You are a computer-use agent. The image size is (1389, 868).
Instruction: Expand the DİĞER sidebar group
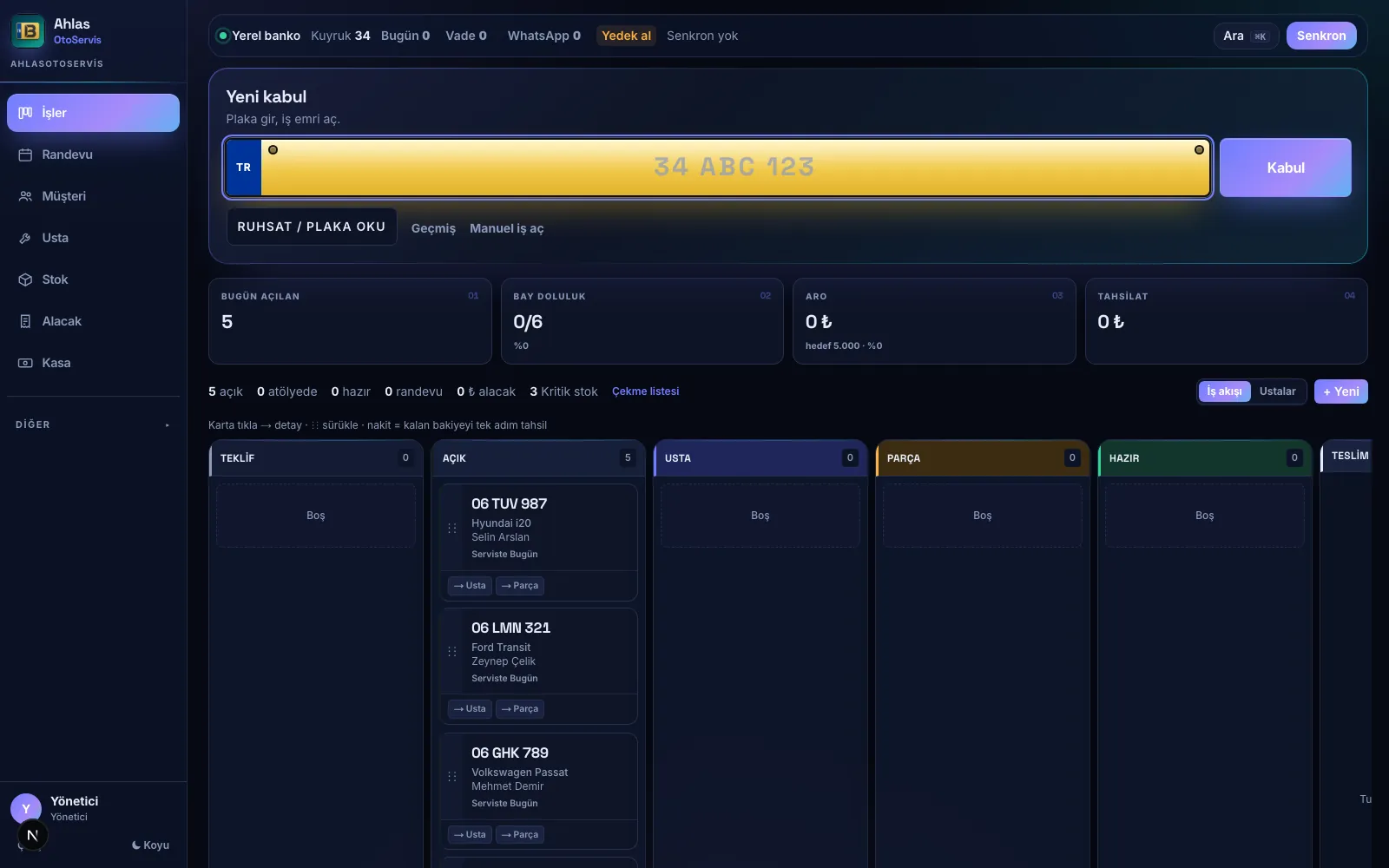[x=93, y=424]
